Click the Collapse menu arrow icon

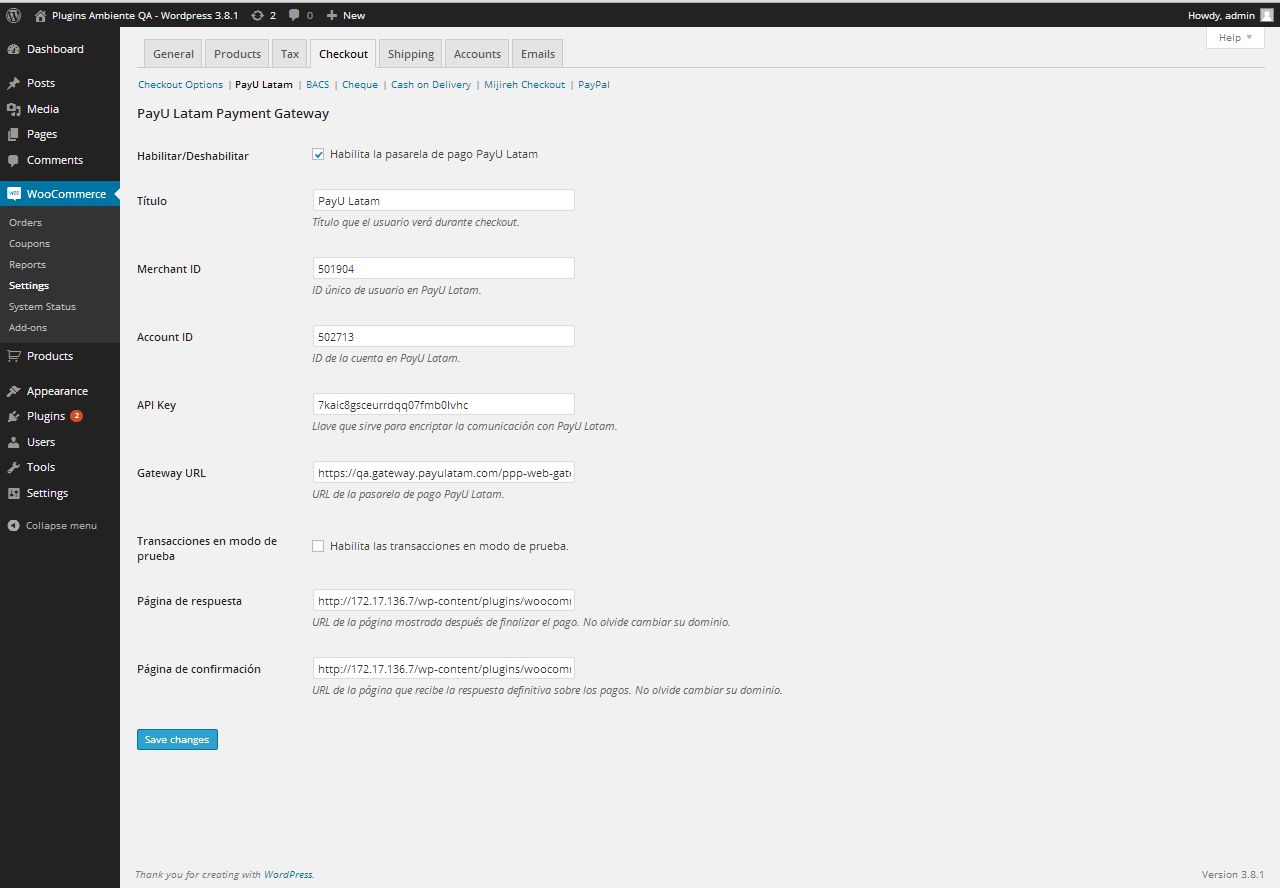coord(14,525)
